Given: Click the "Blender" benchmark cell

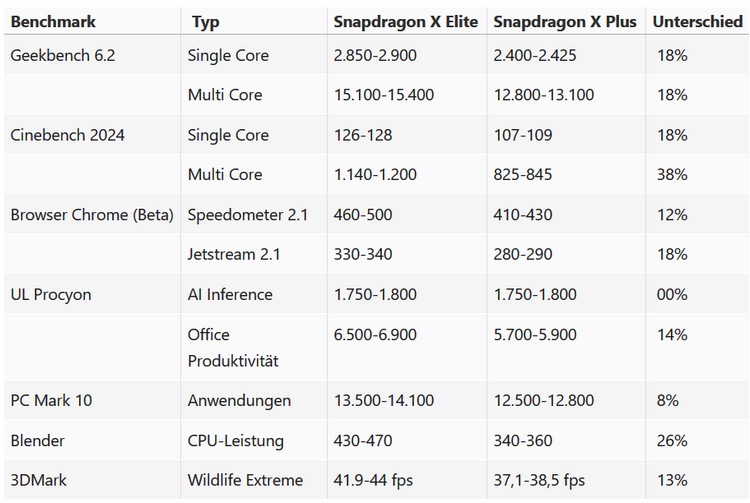Looking at the screenshot, I should [38, 440].
